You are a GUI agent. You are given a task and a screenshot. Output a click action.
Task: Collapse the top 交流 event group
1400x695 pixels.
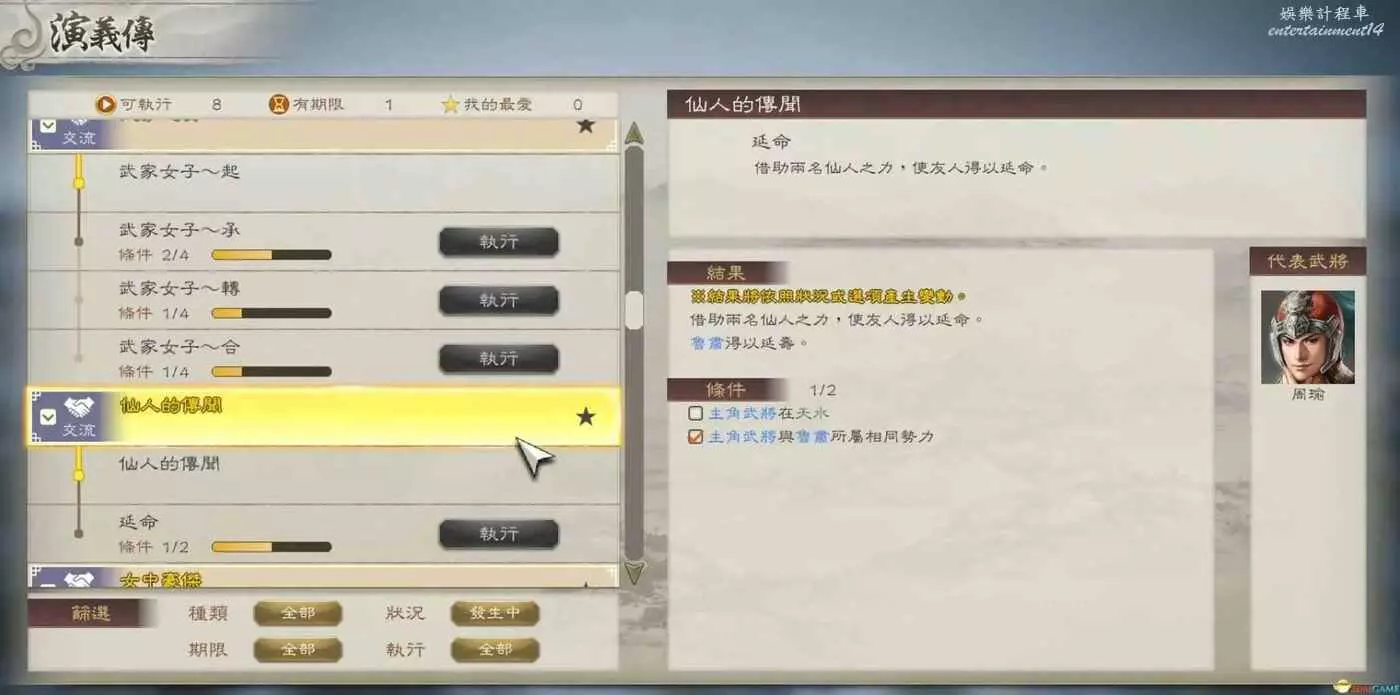click(47, 126)
